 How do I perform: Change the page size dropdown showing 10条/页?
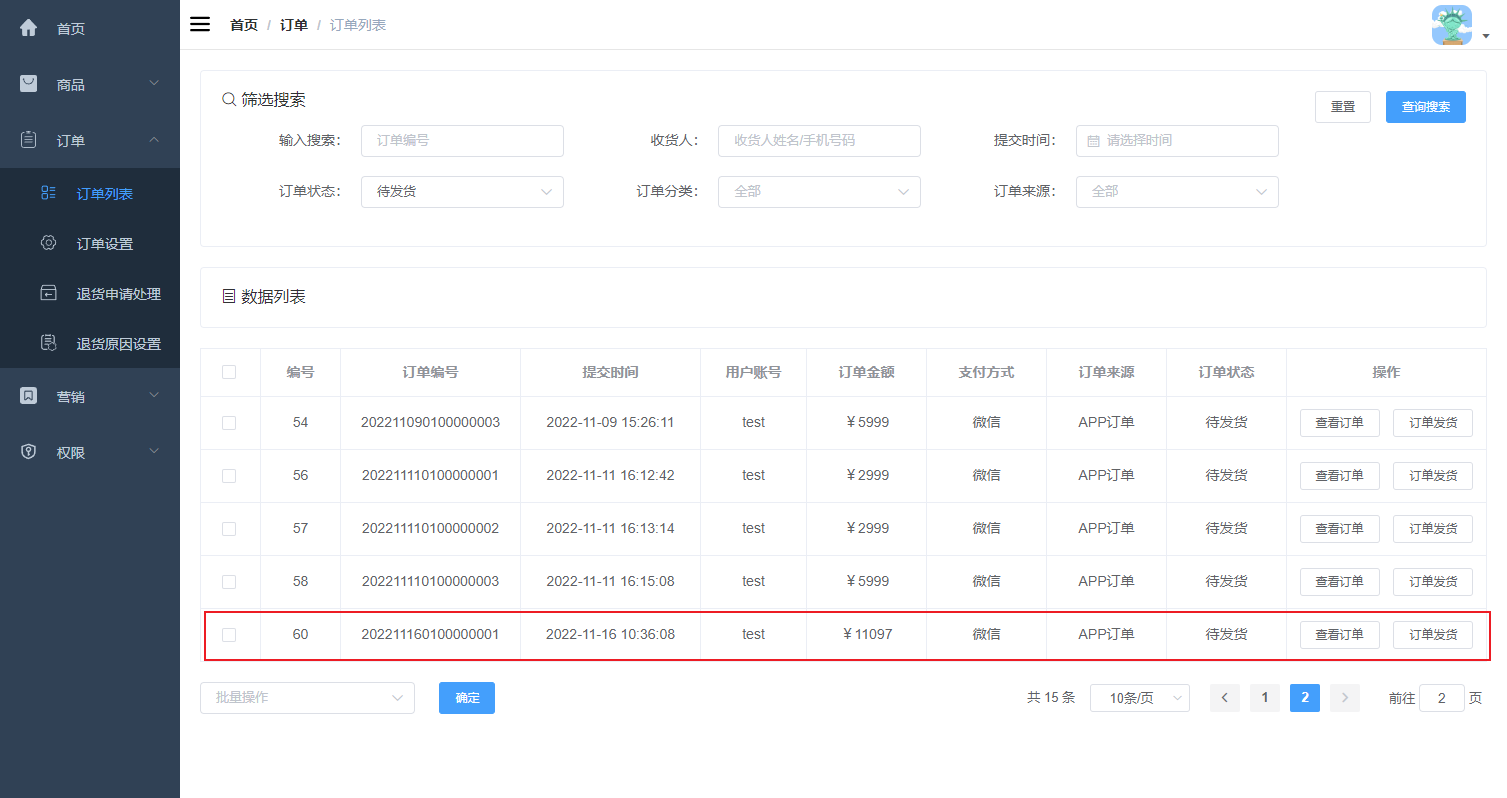point(1140,698)
